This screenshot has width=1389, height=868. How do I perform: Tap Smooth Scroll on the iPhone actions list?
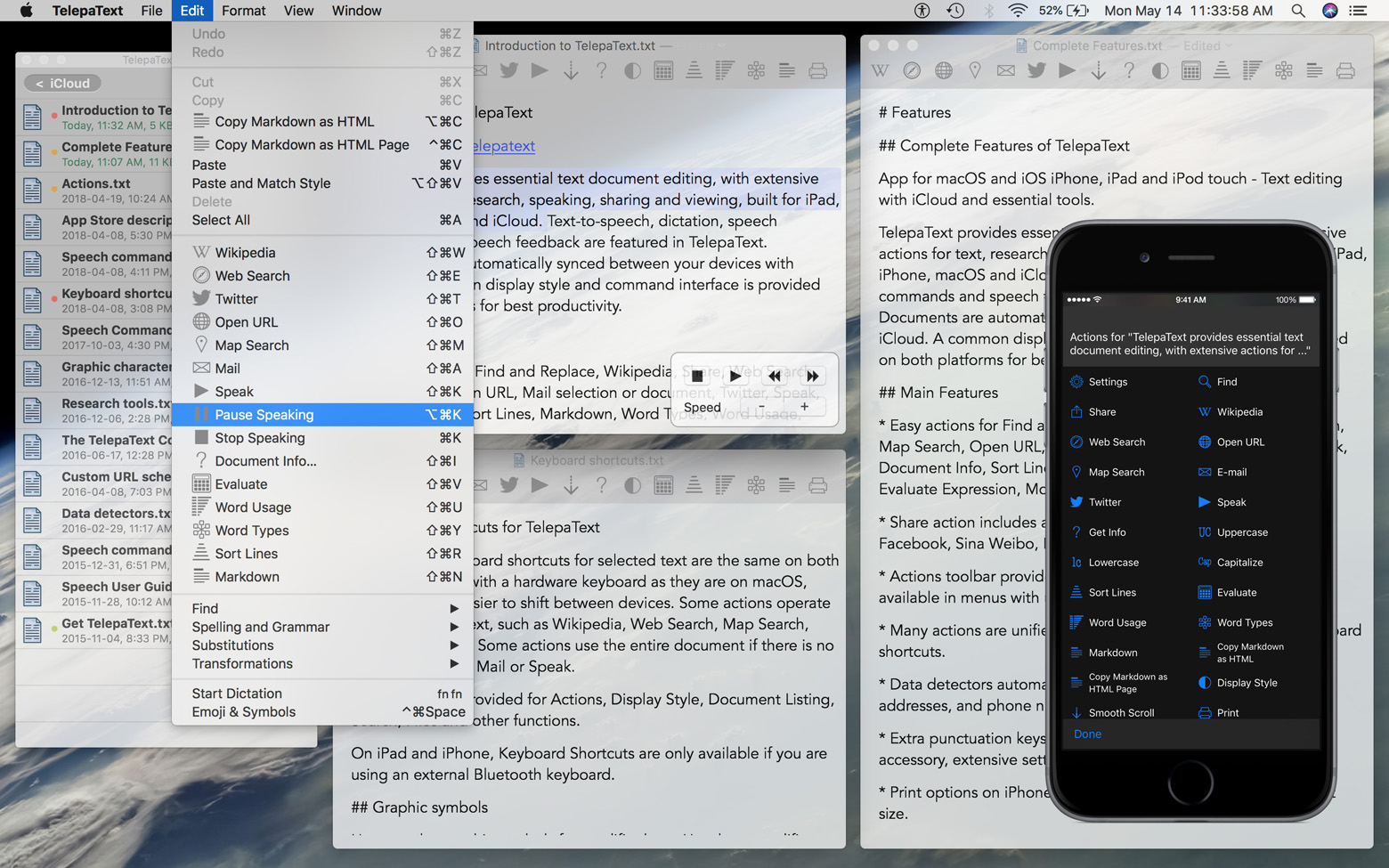(1112, 713)
